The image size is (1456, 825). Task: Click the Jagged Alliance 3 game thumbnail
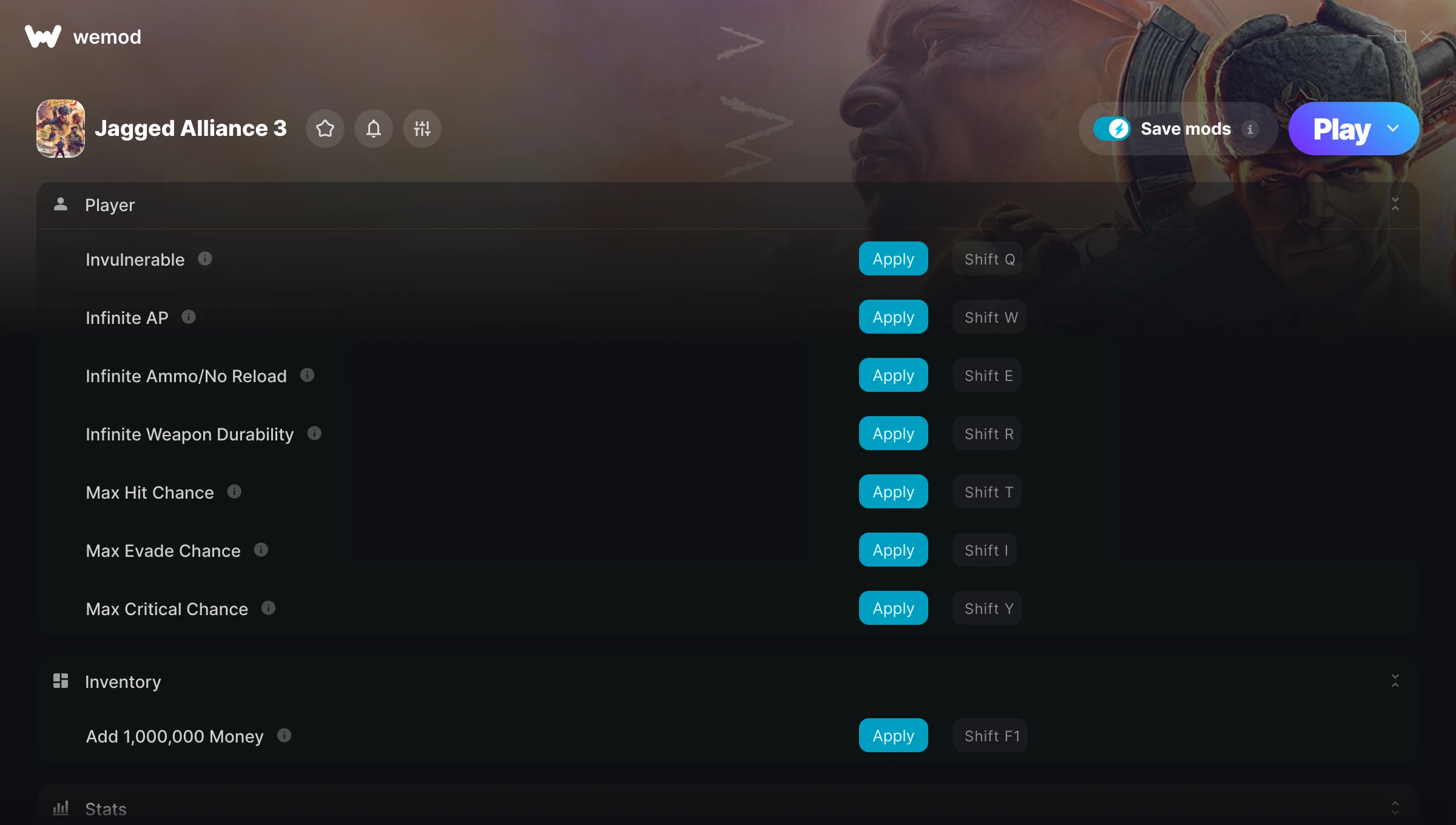click(x=61, y=129)
